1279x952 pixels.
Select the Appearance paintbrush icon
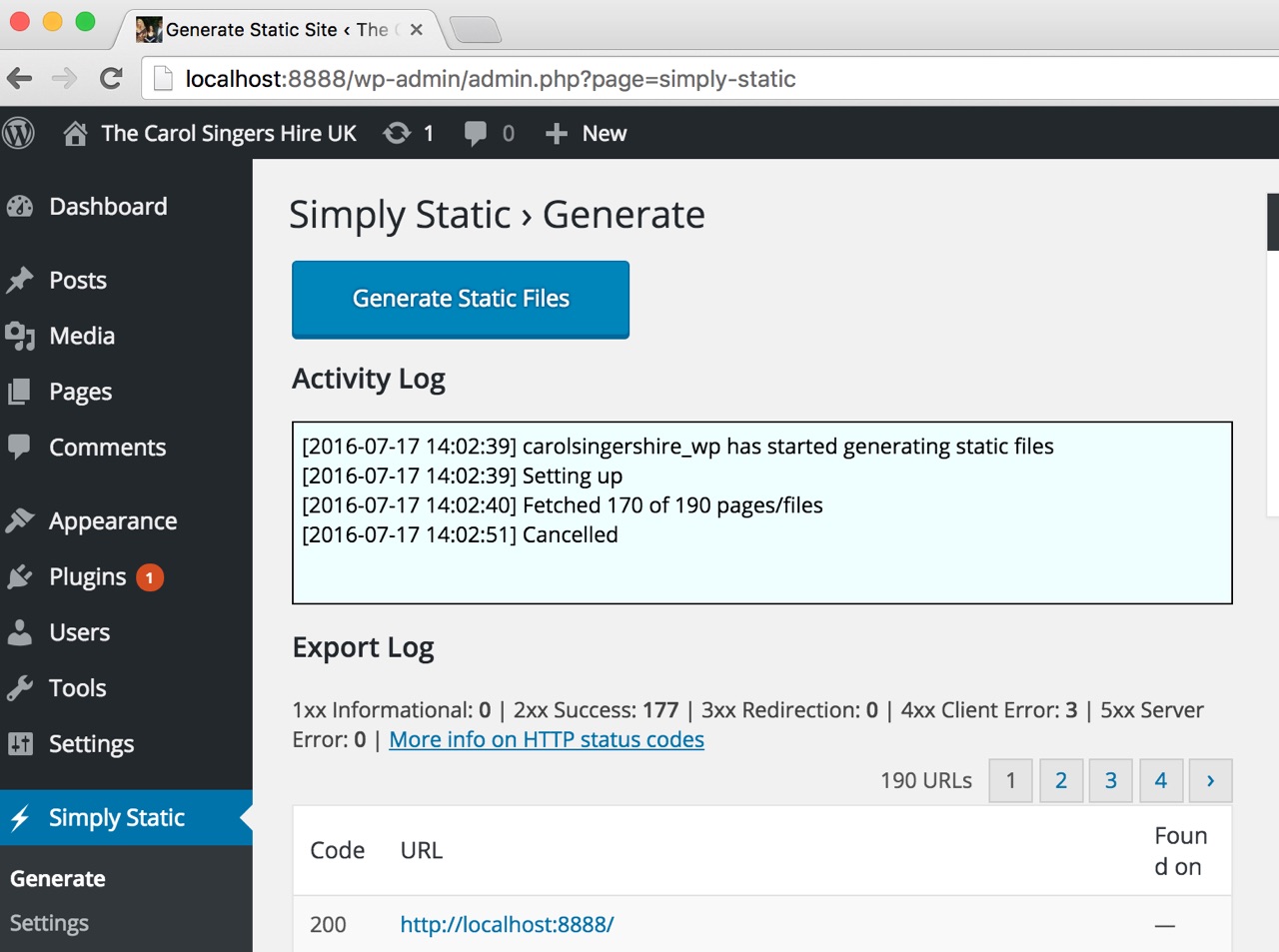[21, 520]
